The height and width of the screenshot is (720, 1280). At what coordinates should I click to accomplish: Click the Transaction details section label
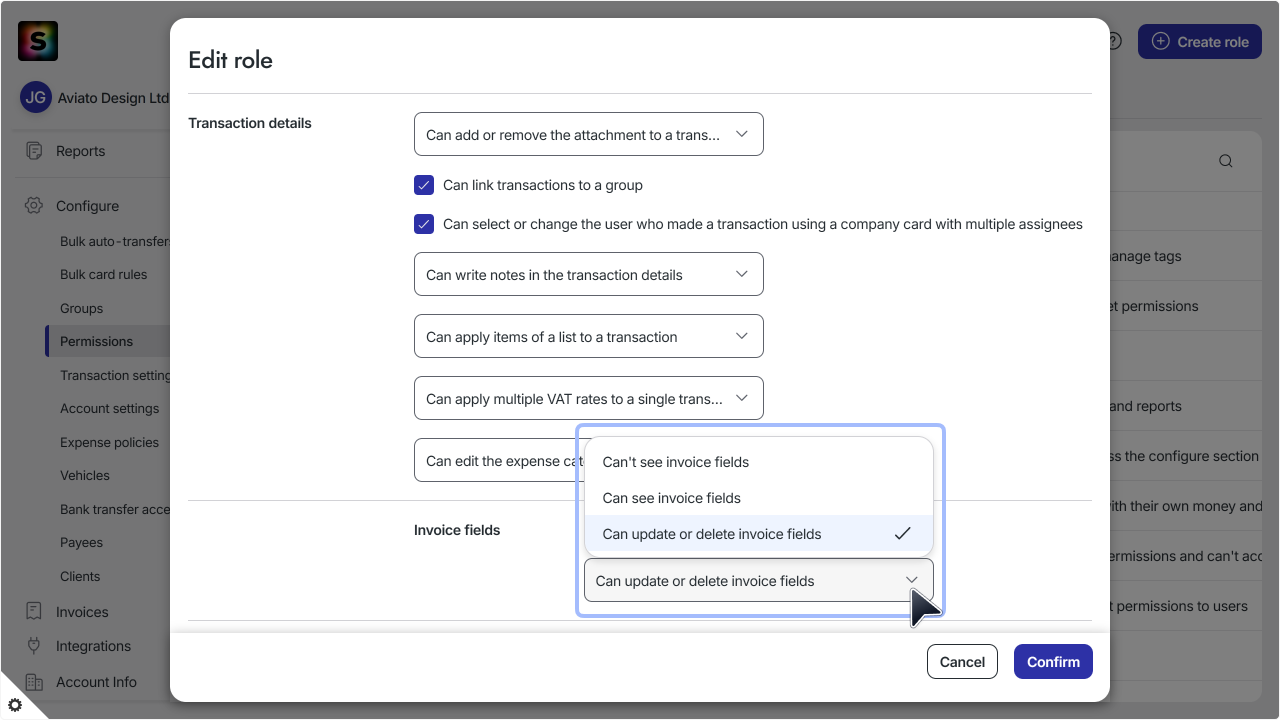click(x=250, y=123)
